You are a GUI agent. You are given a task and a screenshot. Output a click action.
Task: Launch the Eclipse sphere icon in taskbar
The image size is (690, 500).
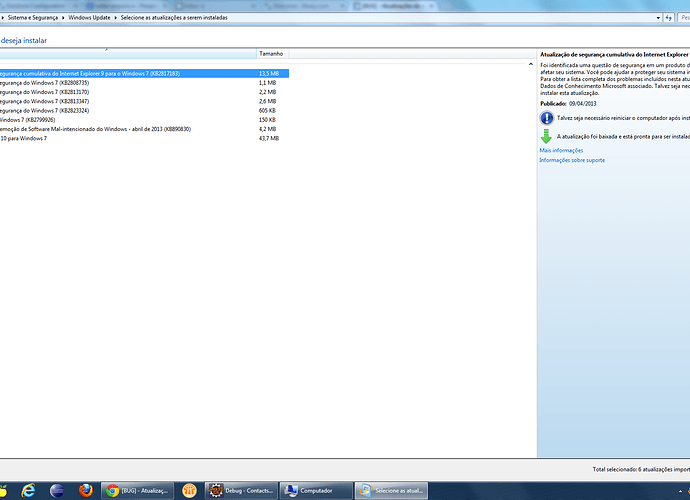57,490
